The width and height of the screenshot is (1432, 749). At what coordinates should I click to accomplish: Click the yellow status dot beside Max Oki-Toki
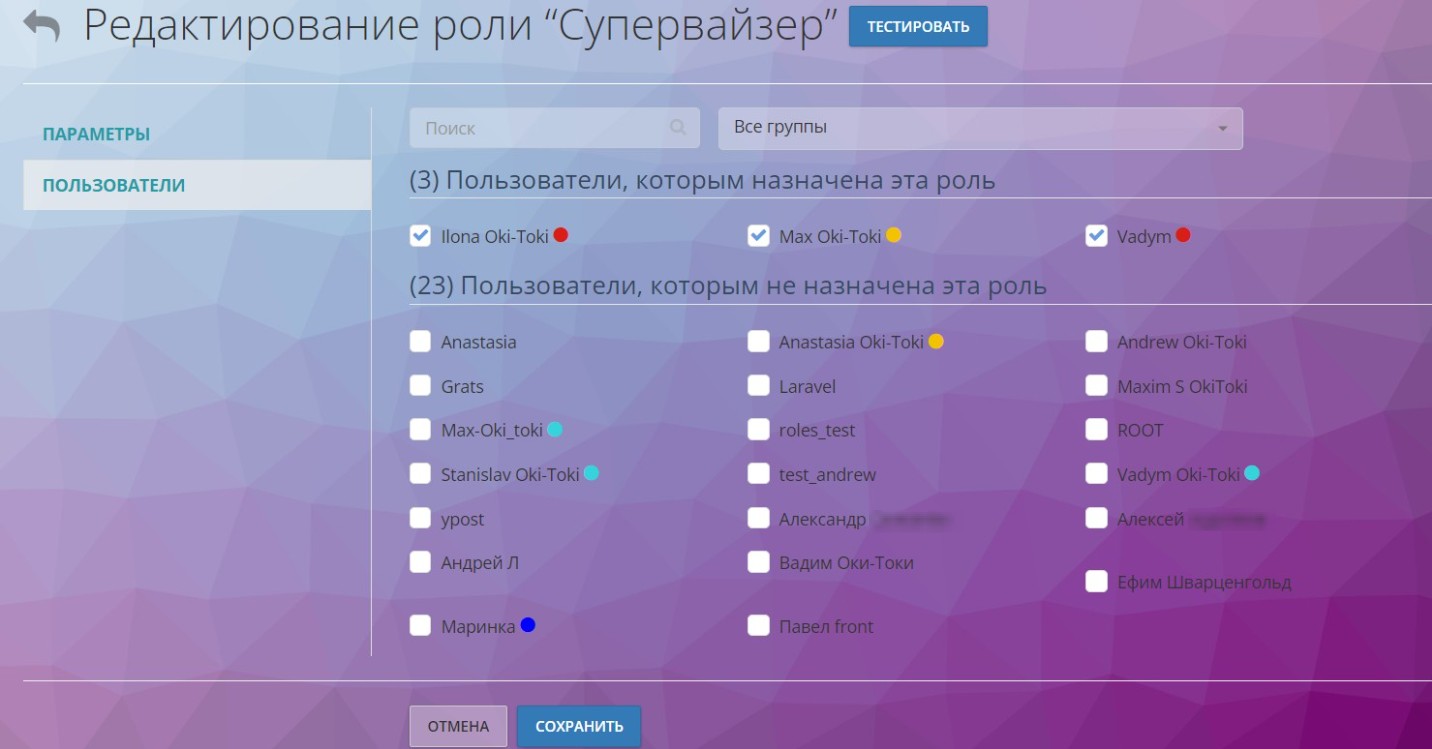[x=894, y=235]
